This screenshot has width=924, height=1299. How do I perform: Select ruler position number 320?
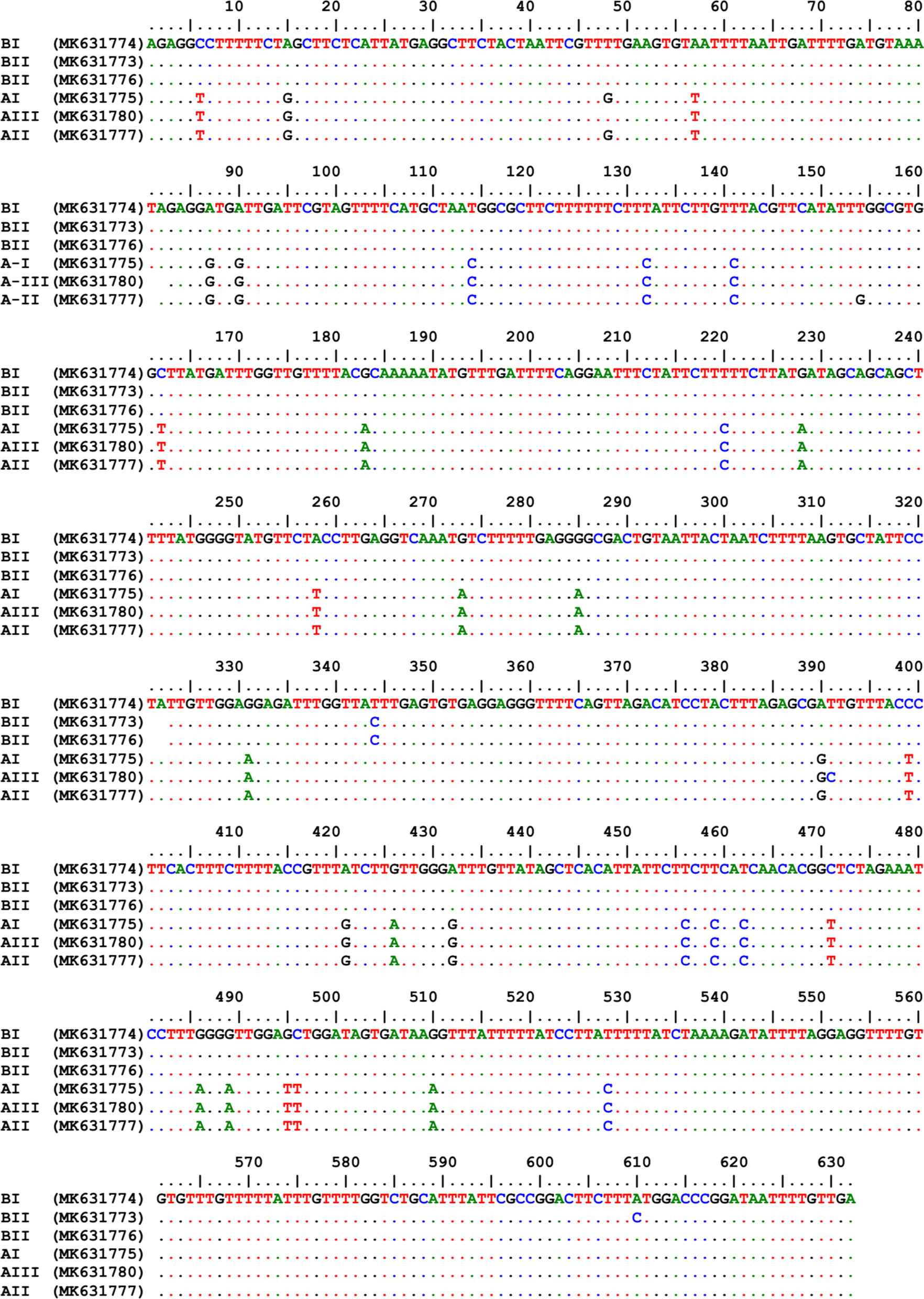click(908, 501)
